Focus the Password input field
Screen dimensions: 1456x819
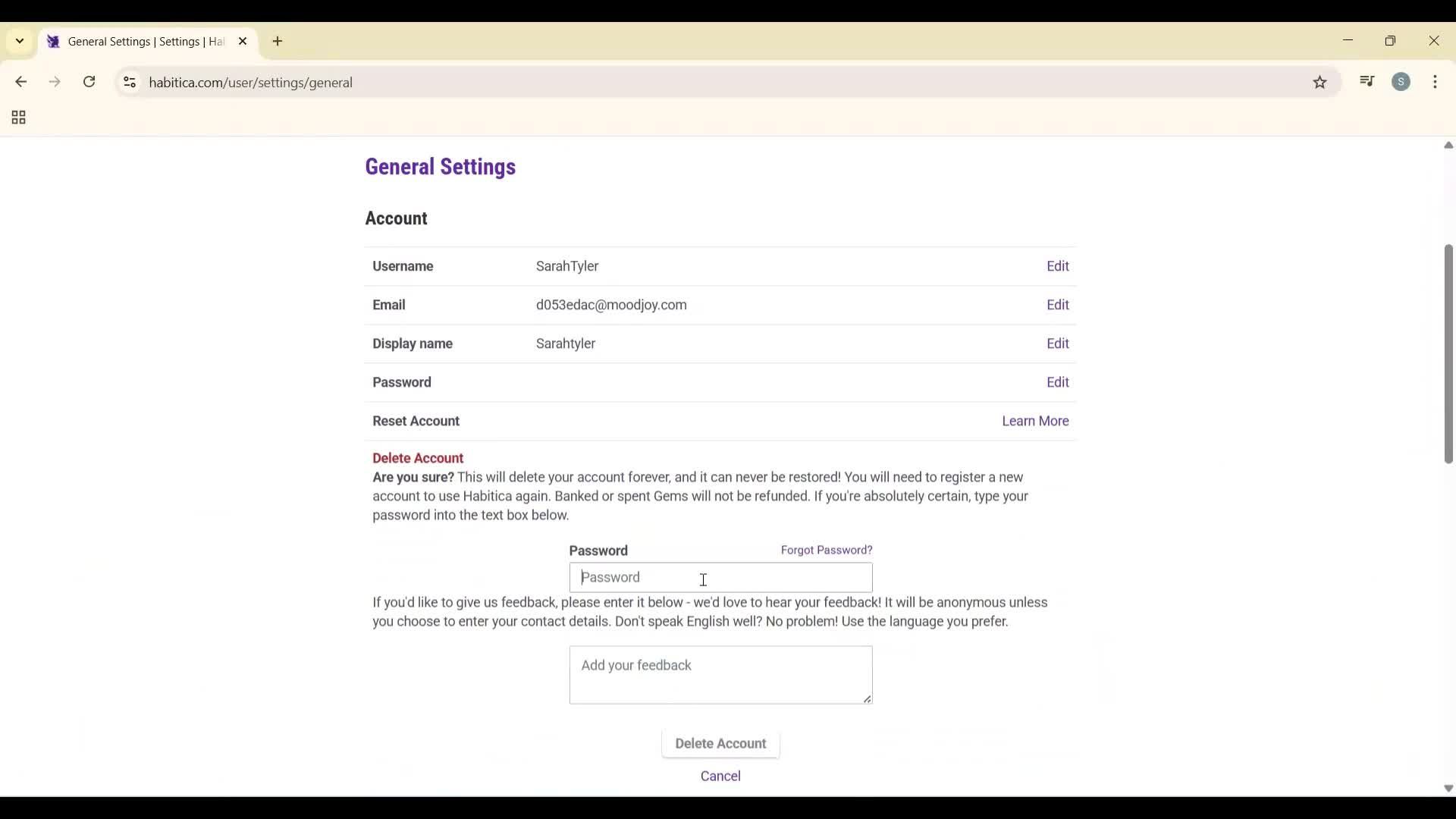click(720, 577)
